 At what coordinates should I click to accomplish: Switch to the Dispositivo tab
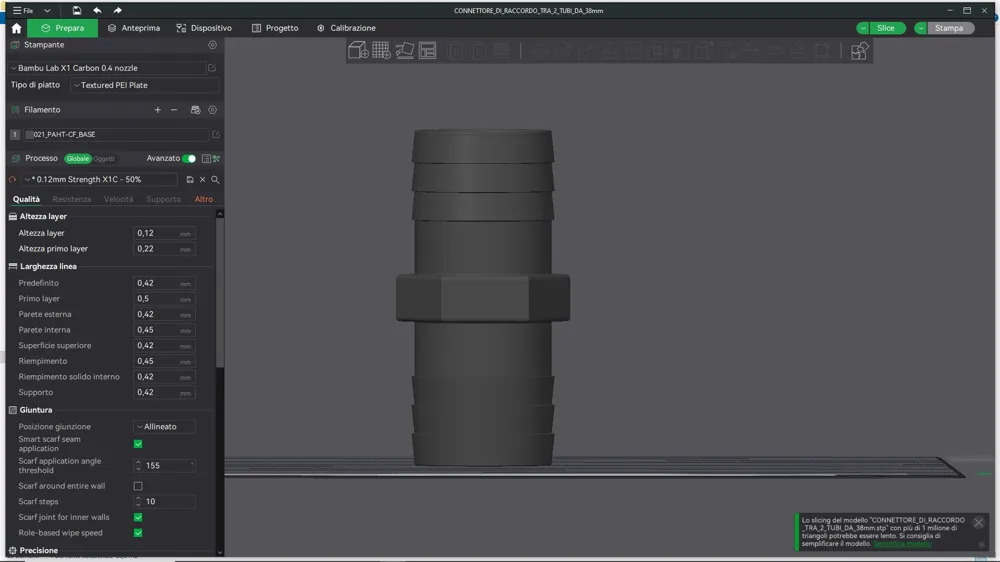tap(204, 28)
